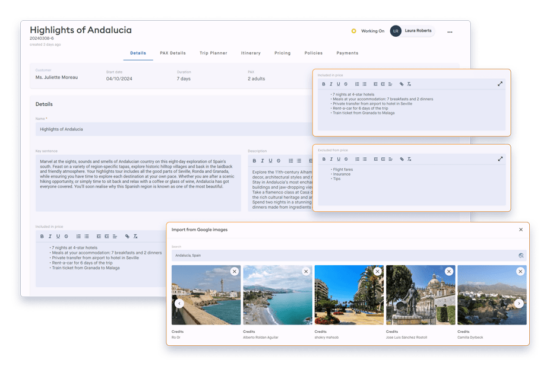550x366 pixels.
Task: Apply italic in the Excluded from price card
Action: tap(331, 159)
